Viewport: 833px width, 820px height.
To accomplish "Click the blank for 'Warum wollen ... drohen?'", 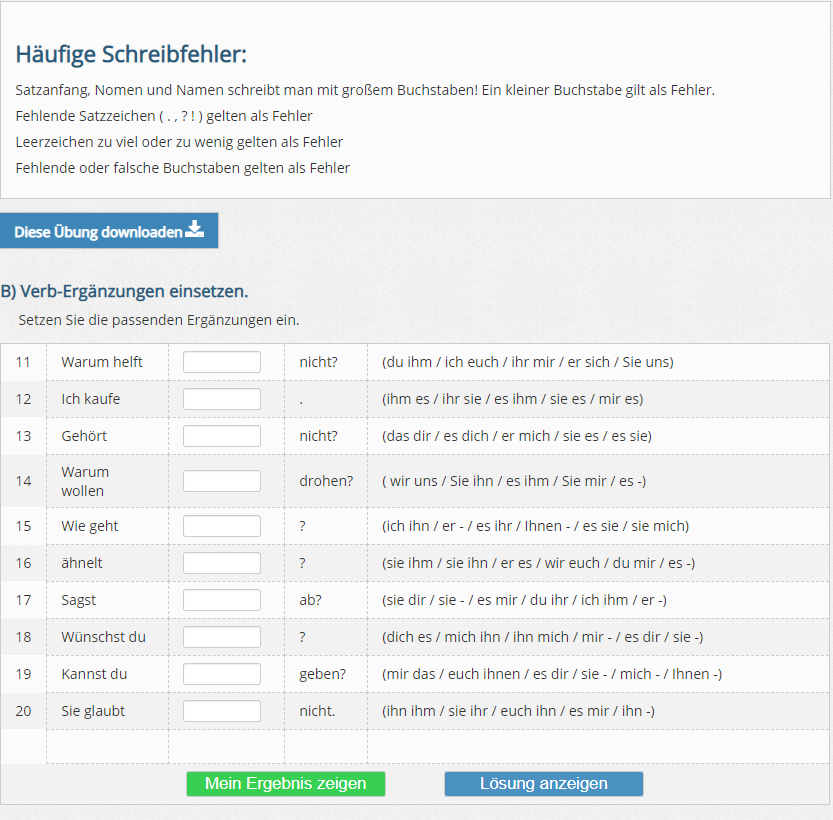I will (x=221, y=481).
